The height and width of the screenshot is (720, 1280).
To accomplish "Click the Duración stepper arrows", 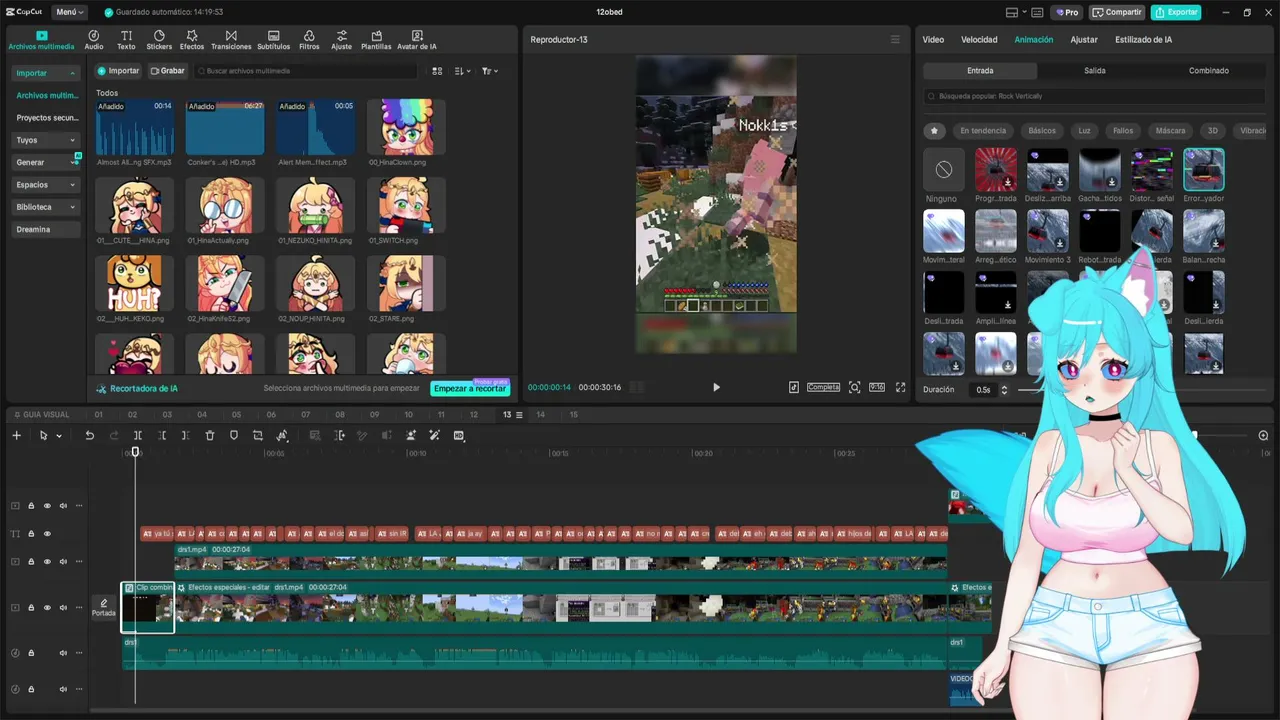I will pos(1006,389).
